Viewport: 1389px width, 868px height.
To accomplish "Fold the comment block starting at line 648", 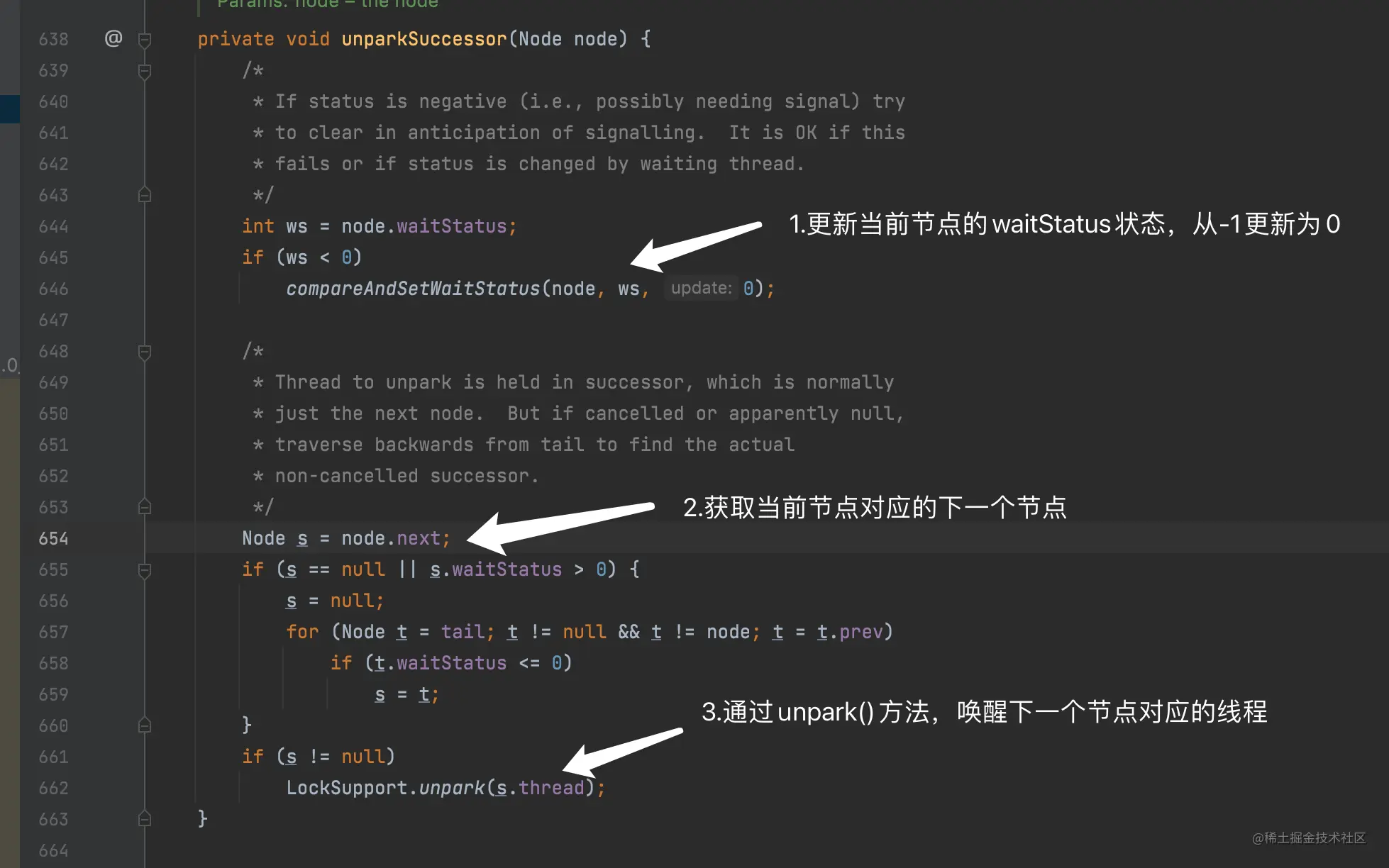I will coord(145,352).
